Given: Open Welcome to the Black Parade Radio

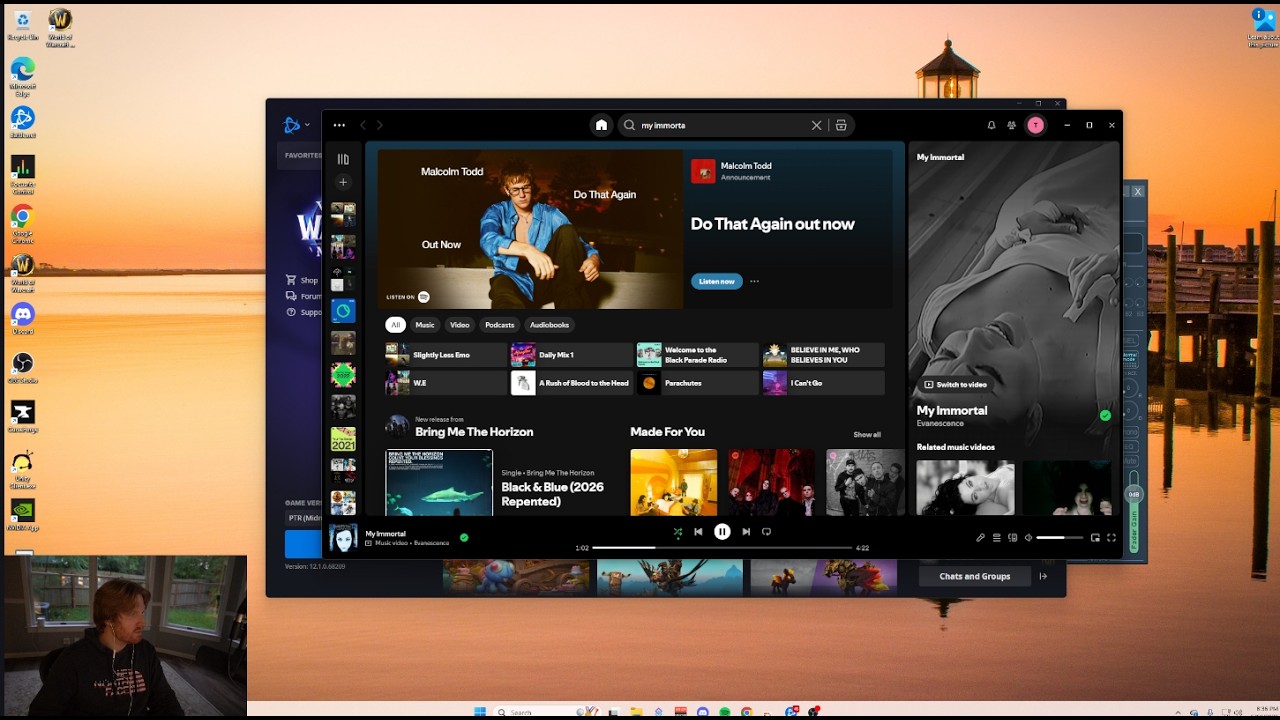Looking at the screenshot, I should [698, 355].
